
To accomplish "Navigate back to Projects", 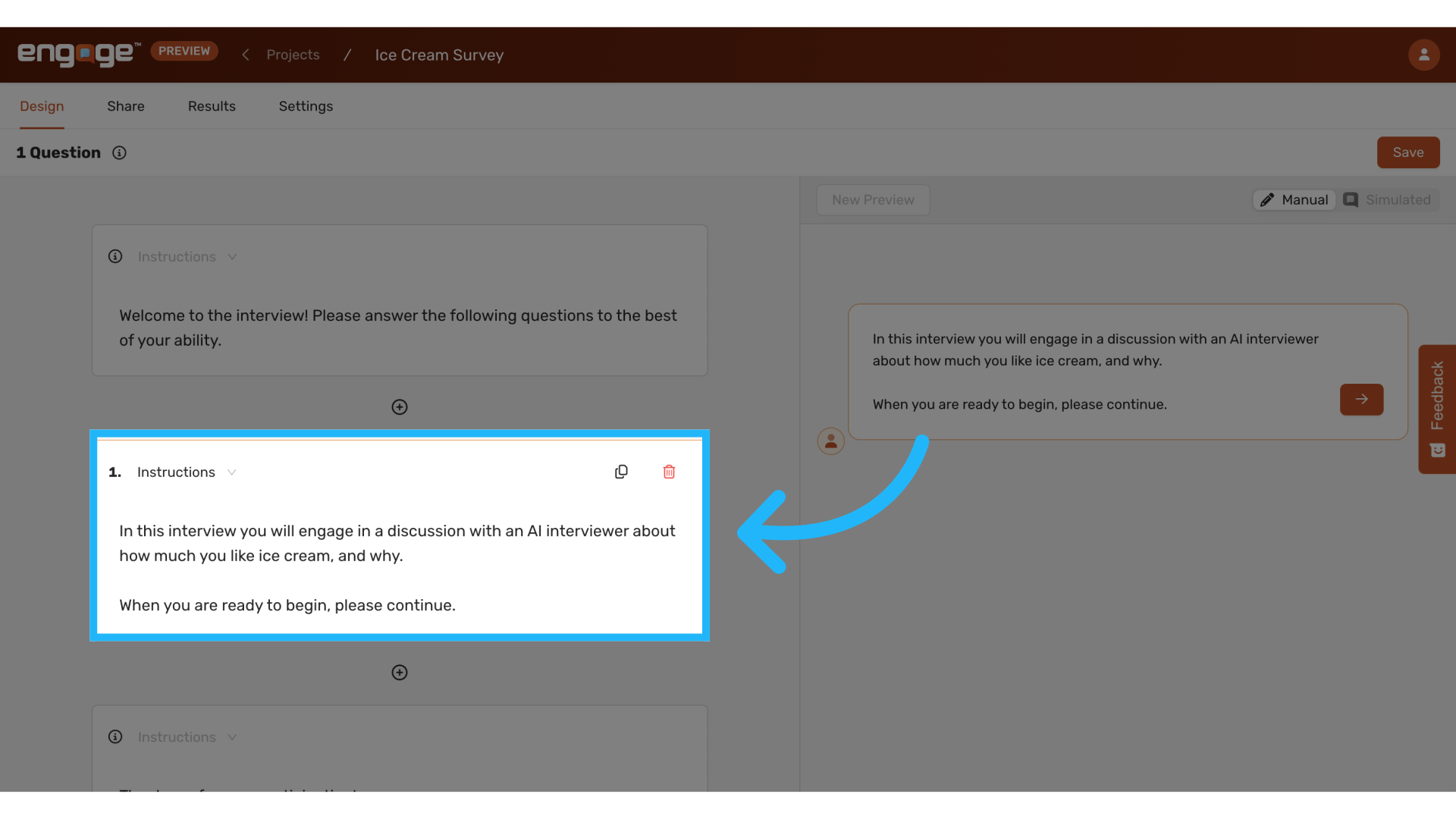I will (293, 55).
